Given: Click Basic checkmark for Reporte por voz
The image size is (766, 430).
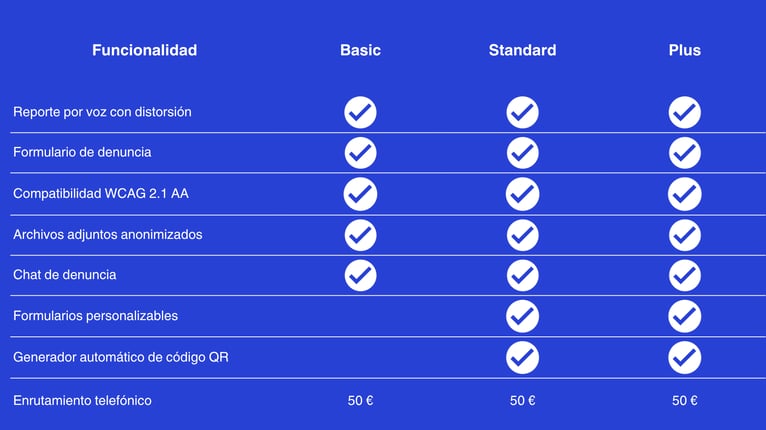Looking at the screenshot, I should pyautogui.click(x=360, y=112).
